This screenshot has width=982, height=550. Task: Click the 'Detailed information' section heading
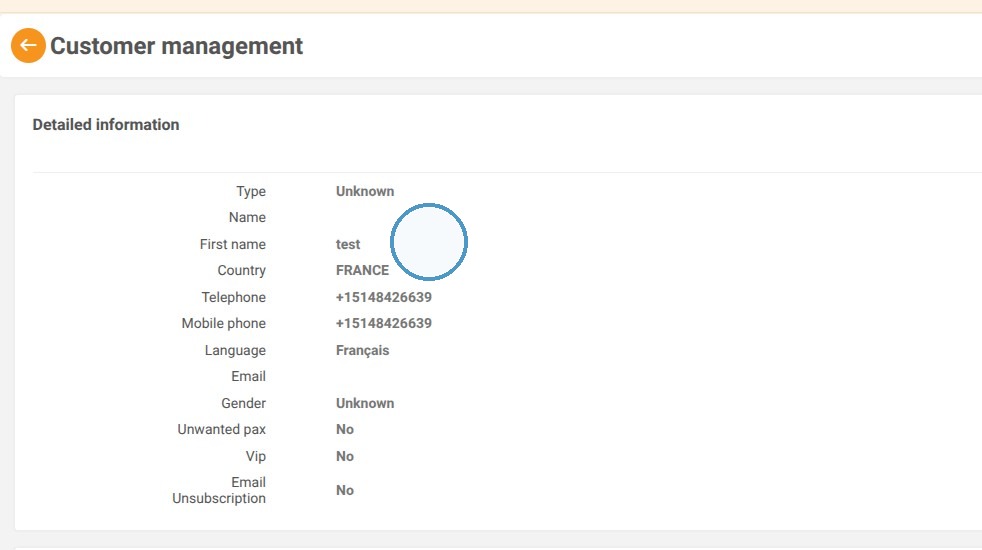pos(106,125)
